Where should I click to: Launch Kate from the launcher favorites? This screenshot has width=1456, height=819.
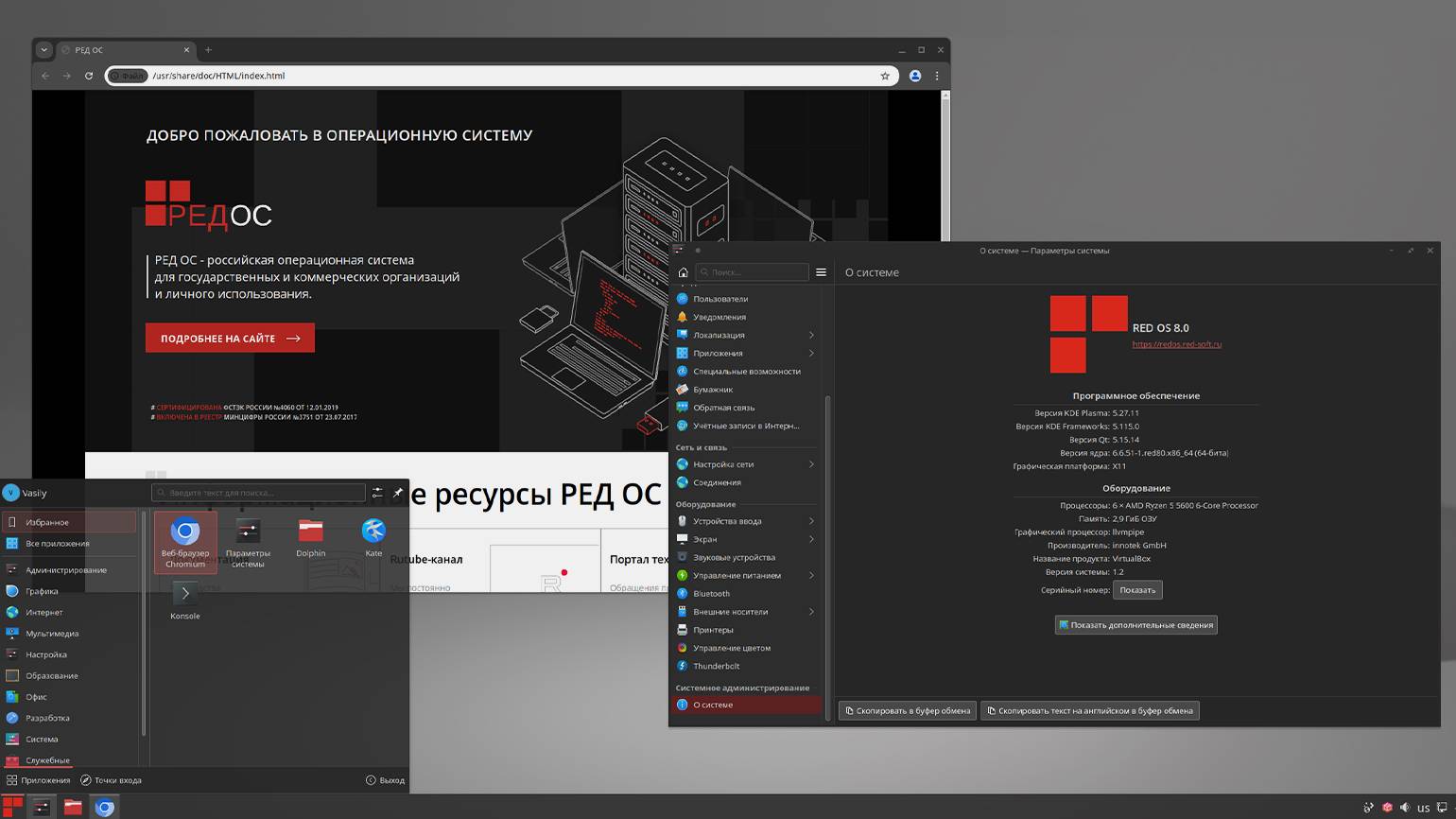(373, 532)
